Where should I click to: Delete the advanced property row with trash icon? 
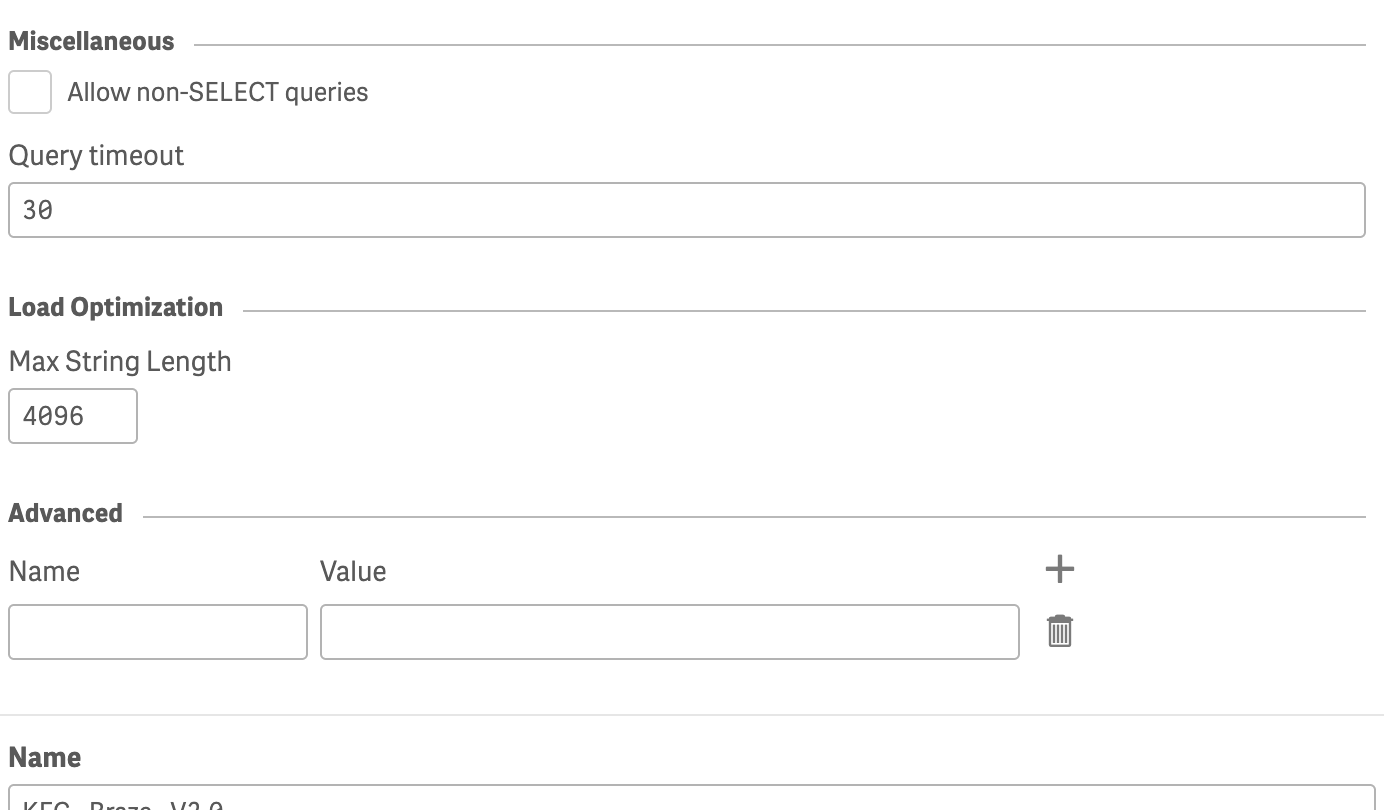coord(1059,631)
